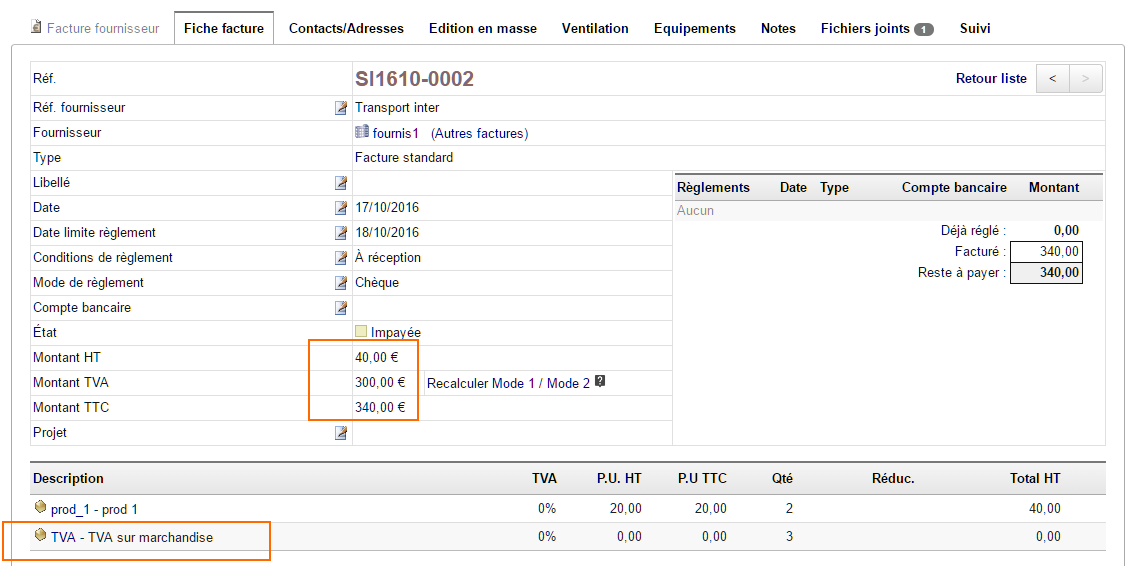
Task: Edit the invoice Date via pencil icon
Action: [341, 208]
